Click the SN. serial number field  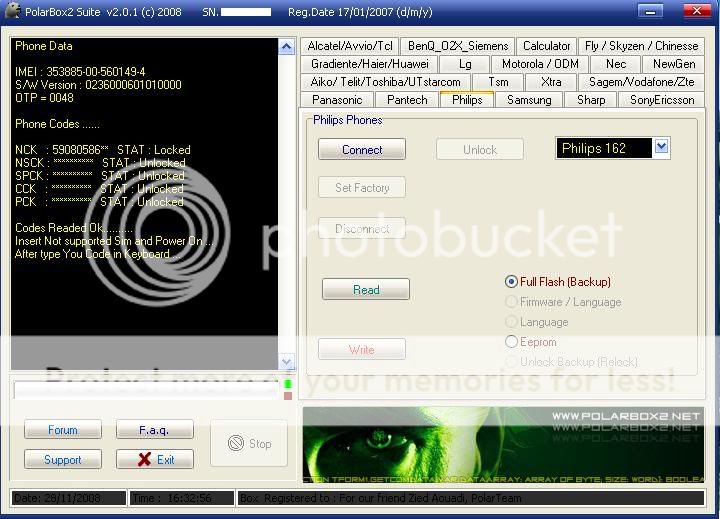tap(246, 12)
